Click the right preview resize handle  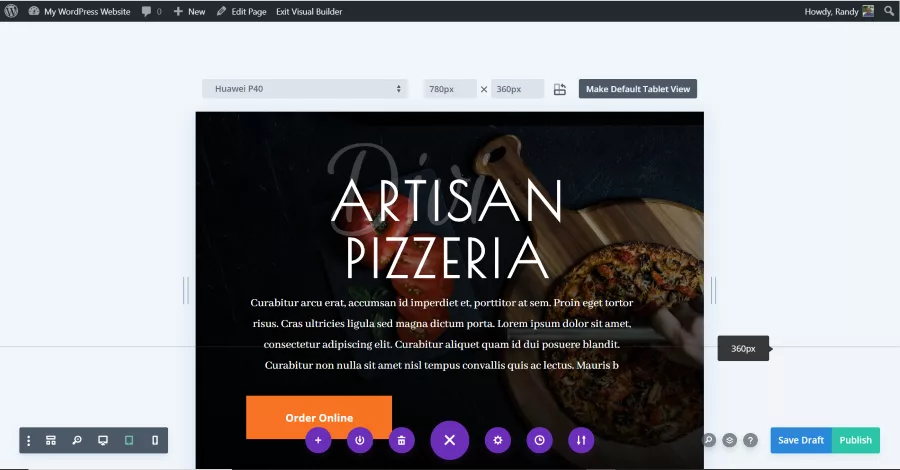713,290
